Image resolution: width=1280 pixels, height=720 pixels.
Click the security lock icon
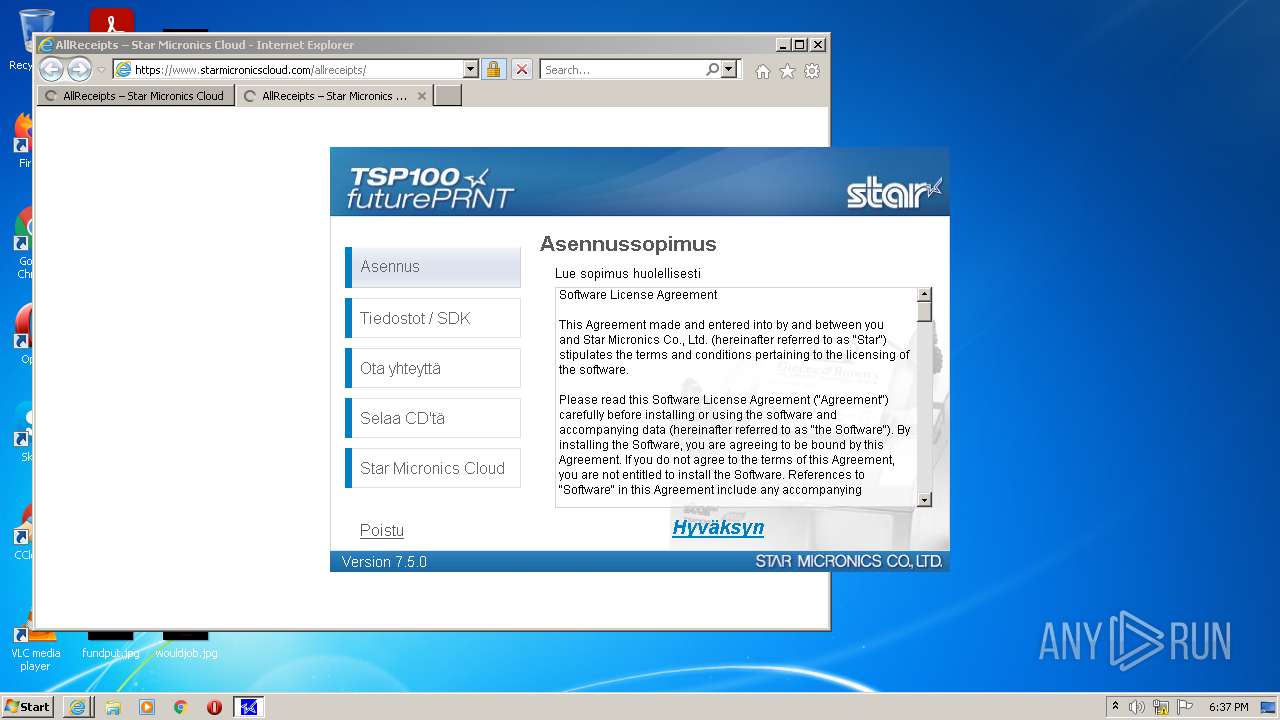[x=493, y=70]
